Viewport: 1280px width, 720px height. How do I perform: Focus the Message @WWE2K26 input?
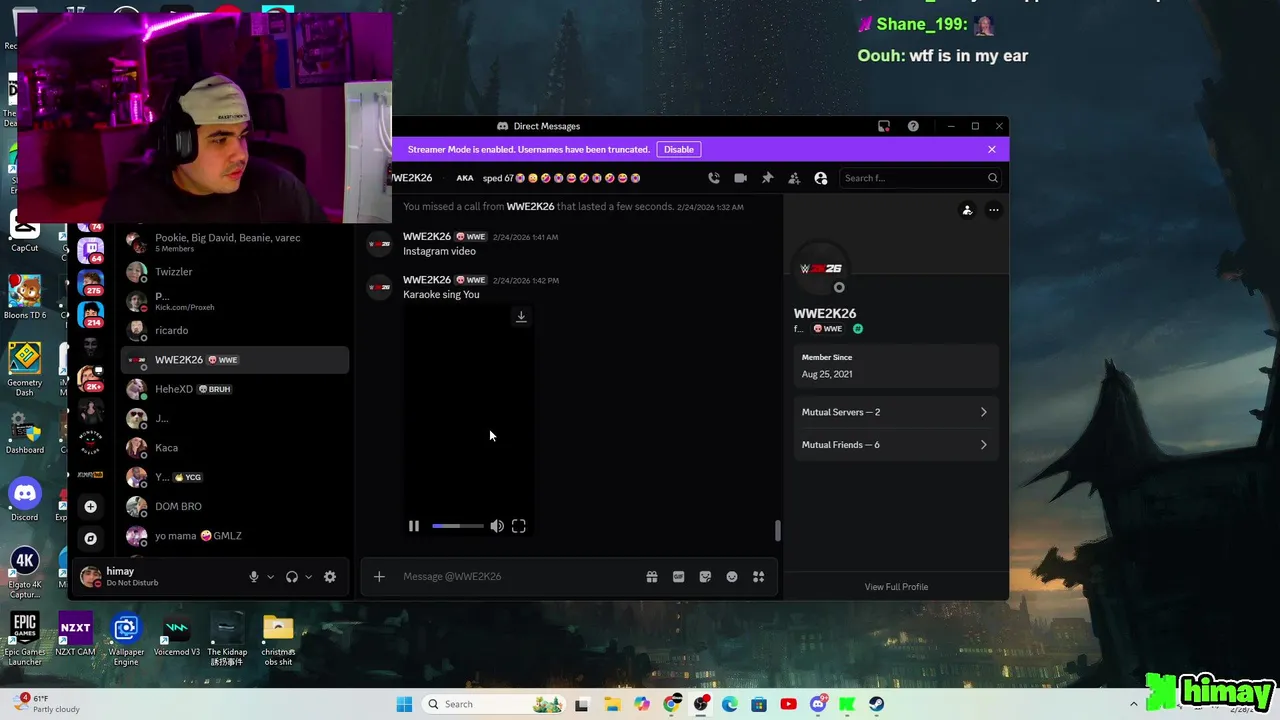click(520, 576)
